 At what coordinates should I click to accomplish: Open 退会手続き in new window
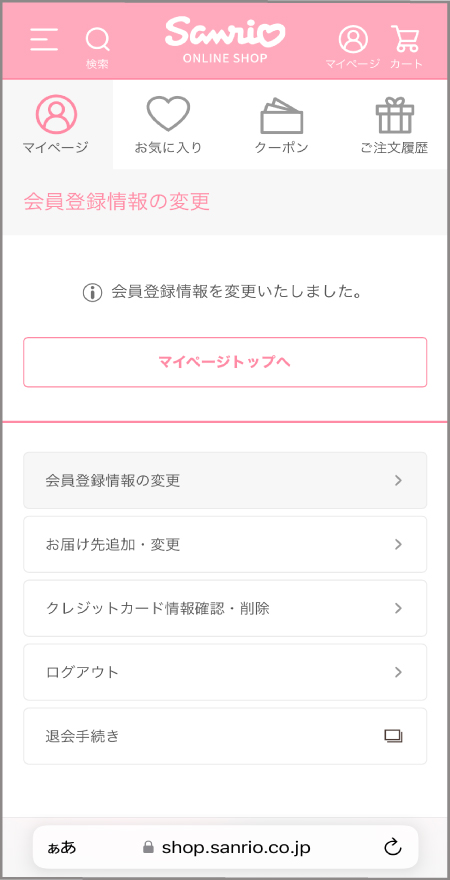pos(225,736)
